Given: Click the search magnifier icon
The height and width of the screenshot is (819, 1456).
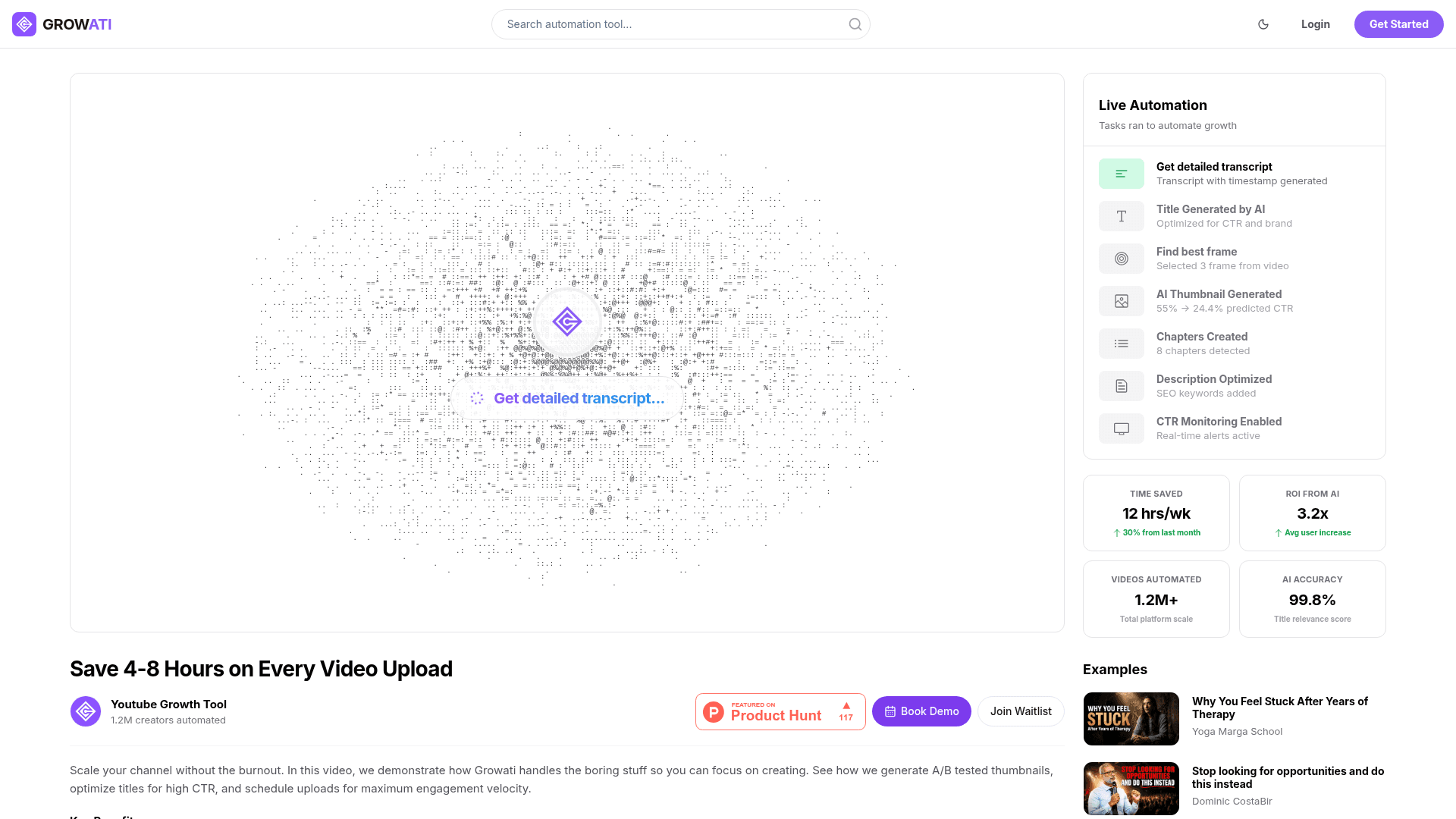Looking at the screenshot, I should tap(855, 24).
